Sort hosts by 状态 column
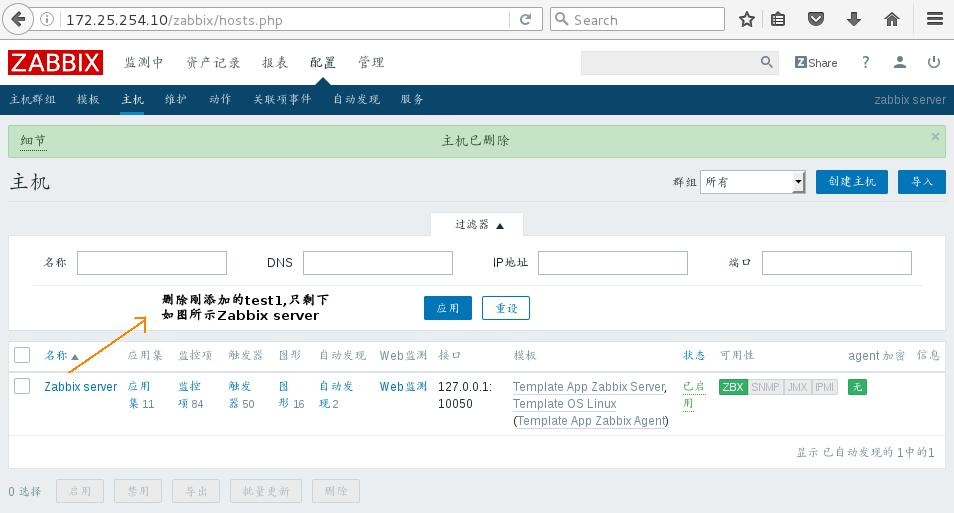 click(x=694, y=355)
